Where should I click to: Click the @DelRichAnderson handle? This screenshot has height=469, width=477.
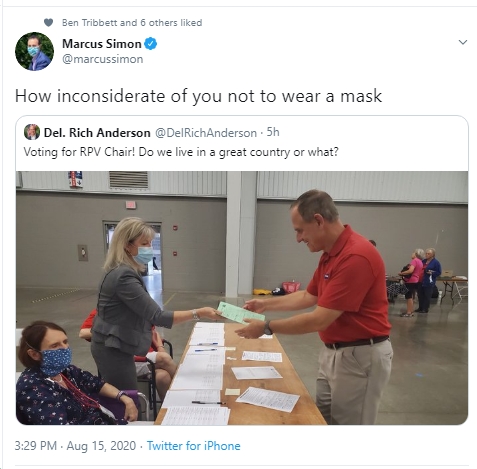click(x=206, y=133)
